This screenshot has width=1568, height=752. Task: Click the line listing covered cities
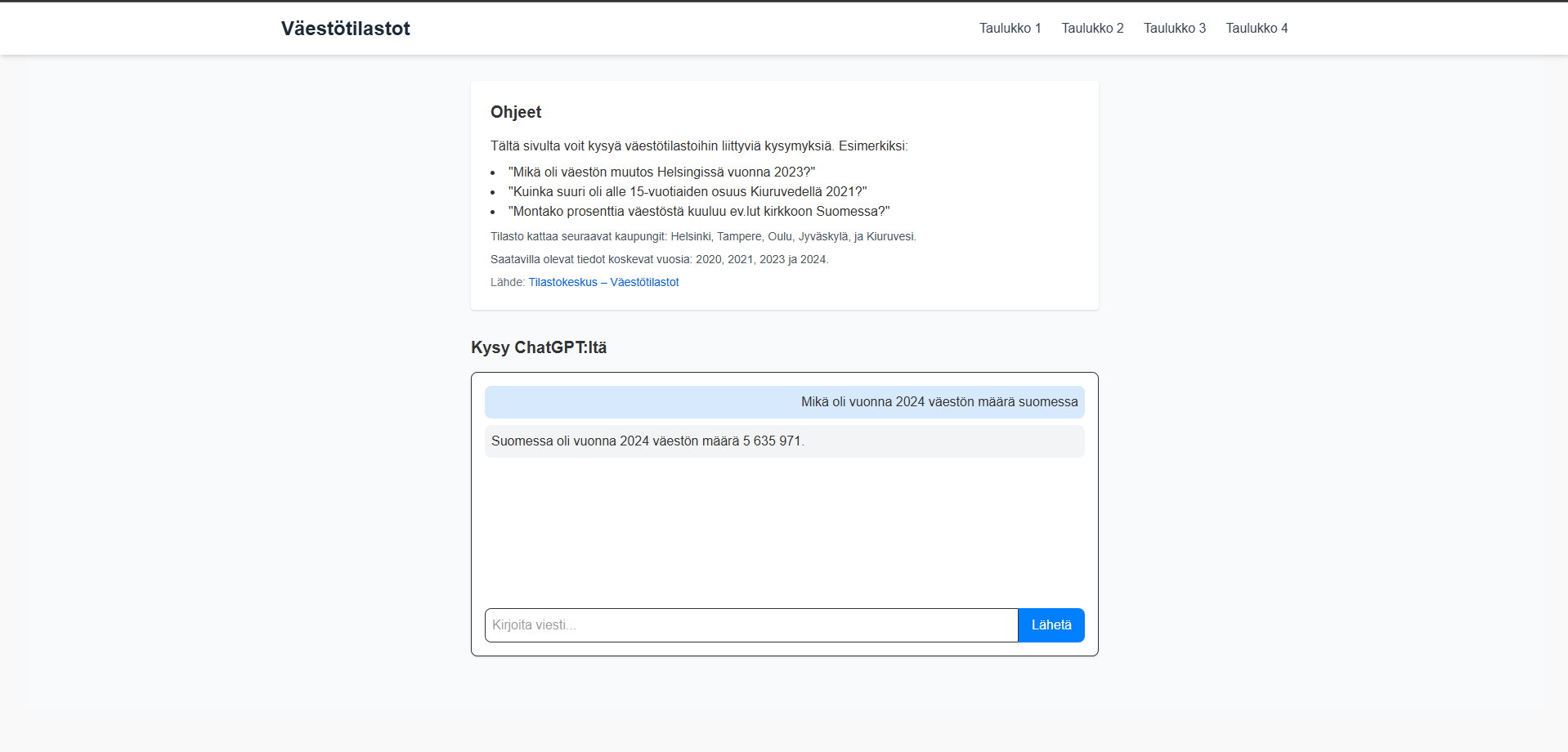[x=703, y=236]
